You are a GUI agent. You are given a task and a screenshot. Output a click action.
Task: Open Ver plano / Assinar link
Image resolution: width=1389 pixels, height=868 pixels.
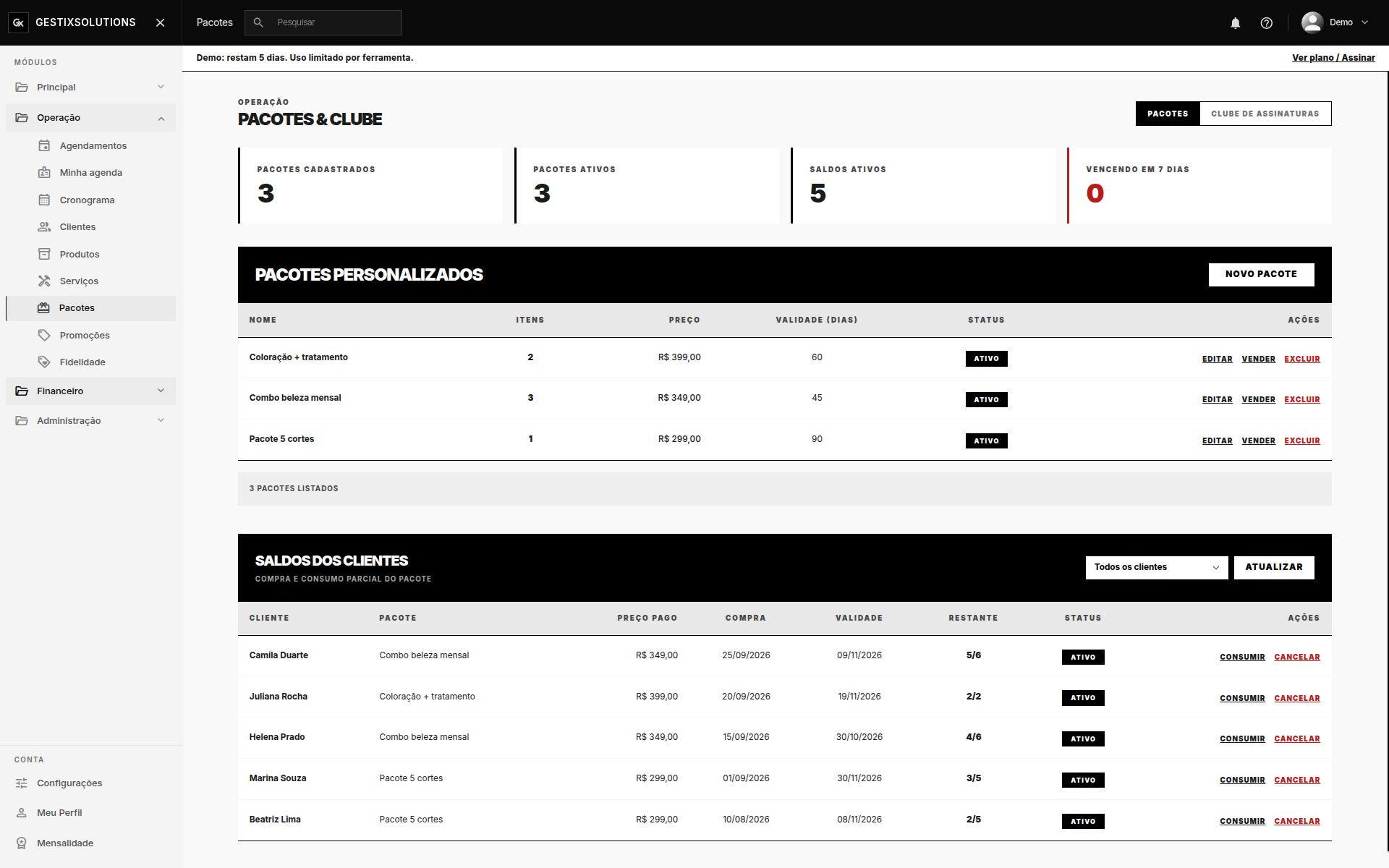click(x=1333, y=58)
